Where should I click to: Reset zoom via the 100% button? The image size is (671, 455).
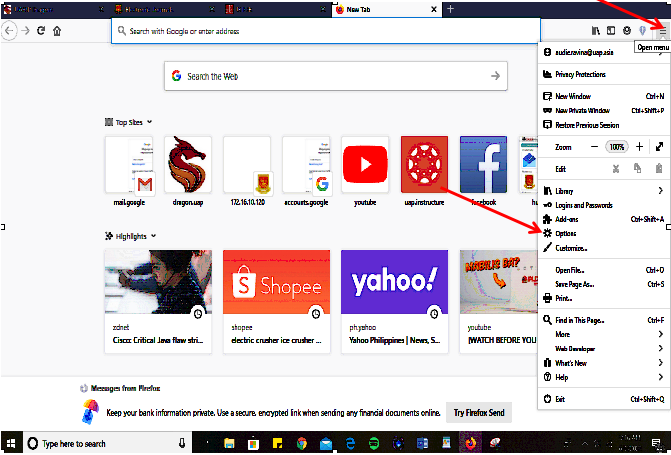(617, 147)
